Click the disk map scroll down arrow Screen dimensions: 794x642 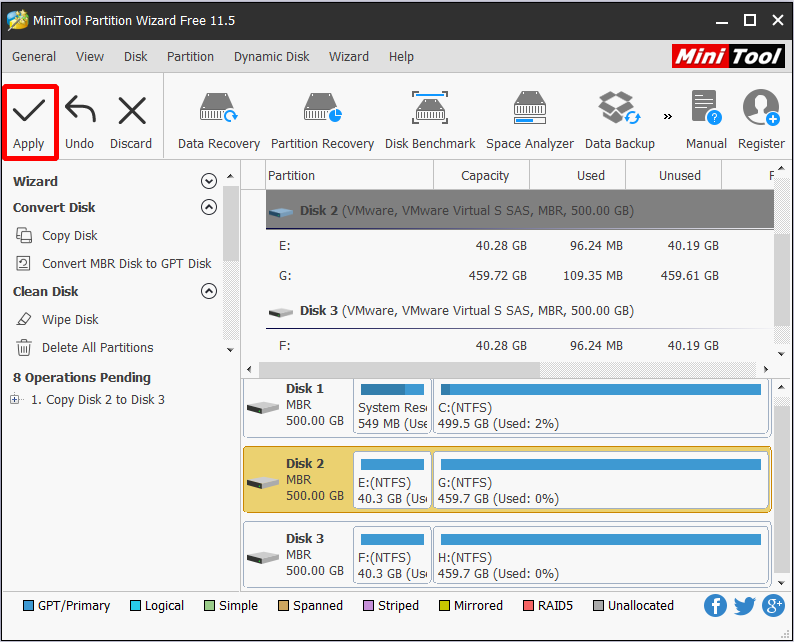[x=781, y=583]
